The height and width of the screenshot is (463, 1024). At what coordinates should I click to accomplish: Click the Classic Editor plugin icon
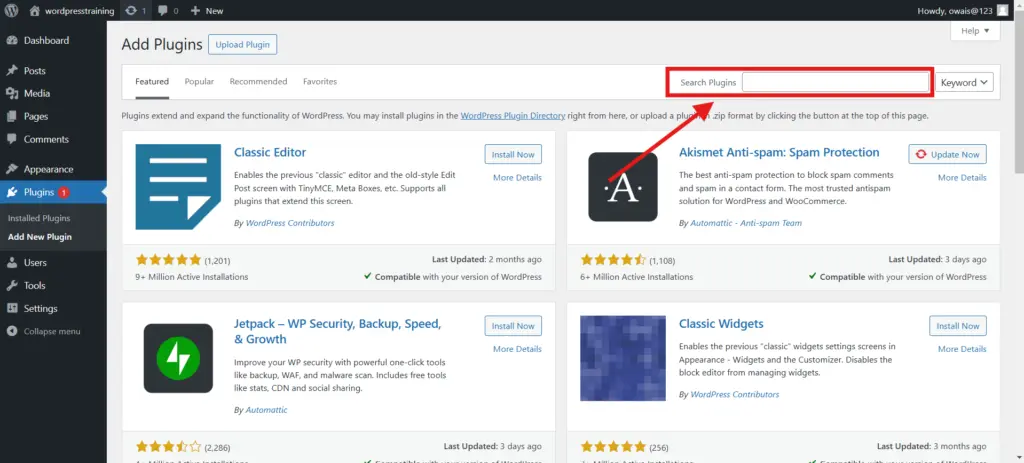tap(178, 187)
